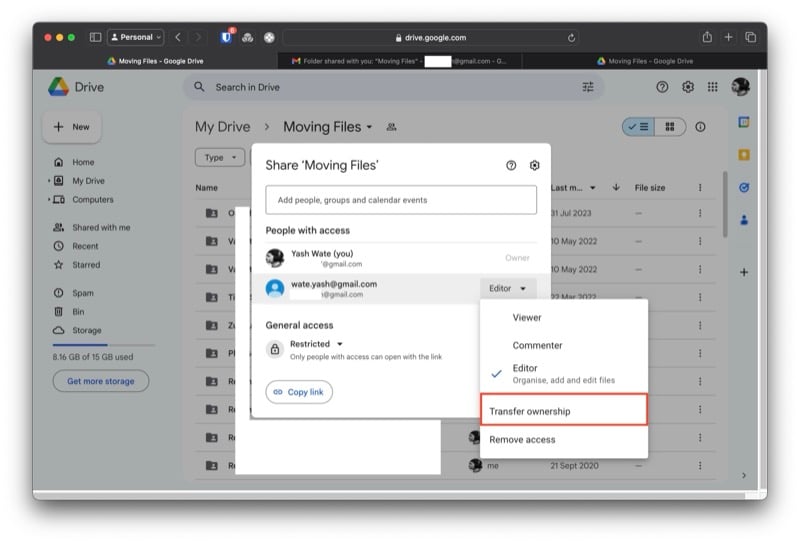The width and height of the screenshot is (800, 543).
Task: Expand Computers tree in sidebar
Action: pos(49,200)
